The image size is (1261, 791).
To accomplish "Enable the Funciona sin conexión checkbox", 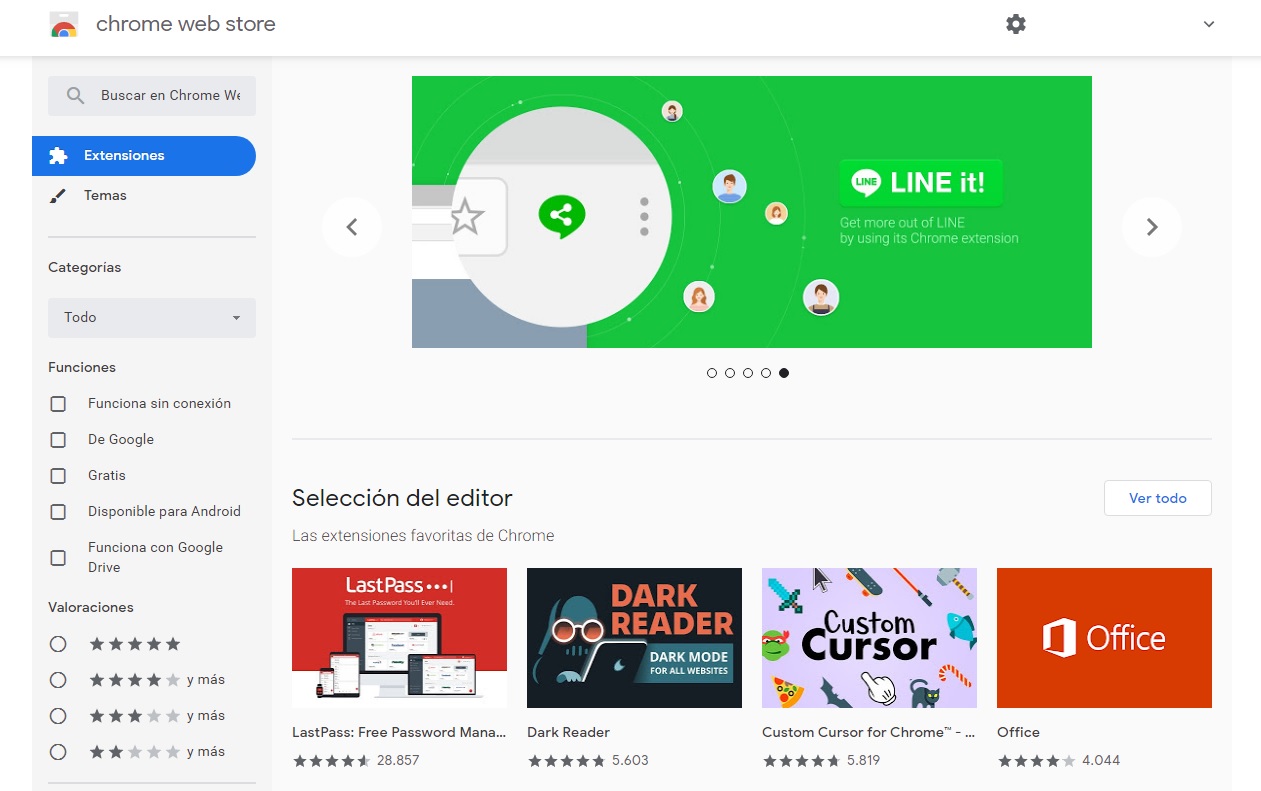I will [58, 404].
